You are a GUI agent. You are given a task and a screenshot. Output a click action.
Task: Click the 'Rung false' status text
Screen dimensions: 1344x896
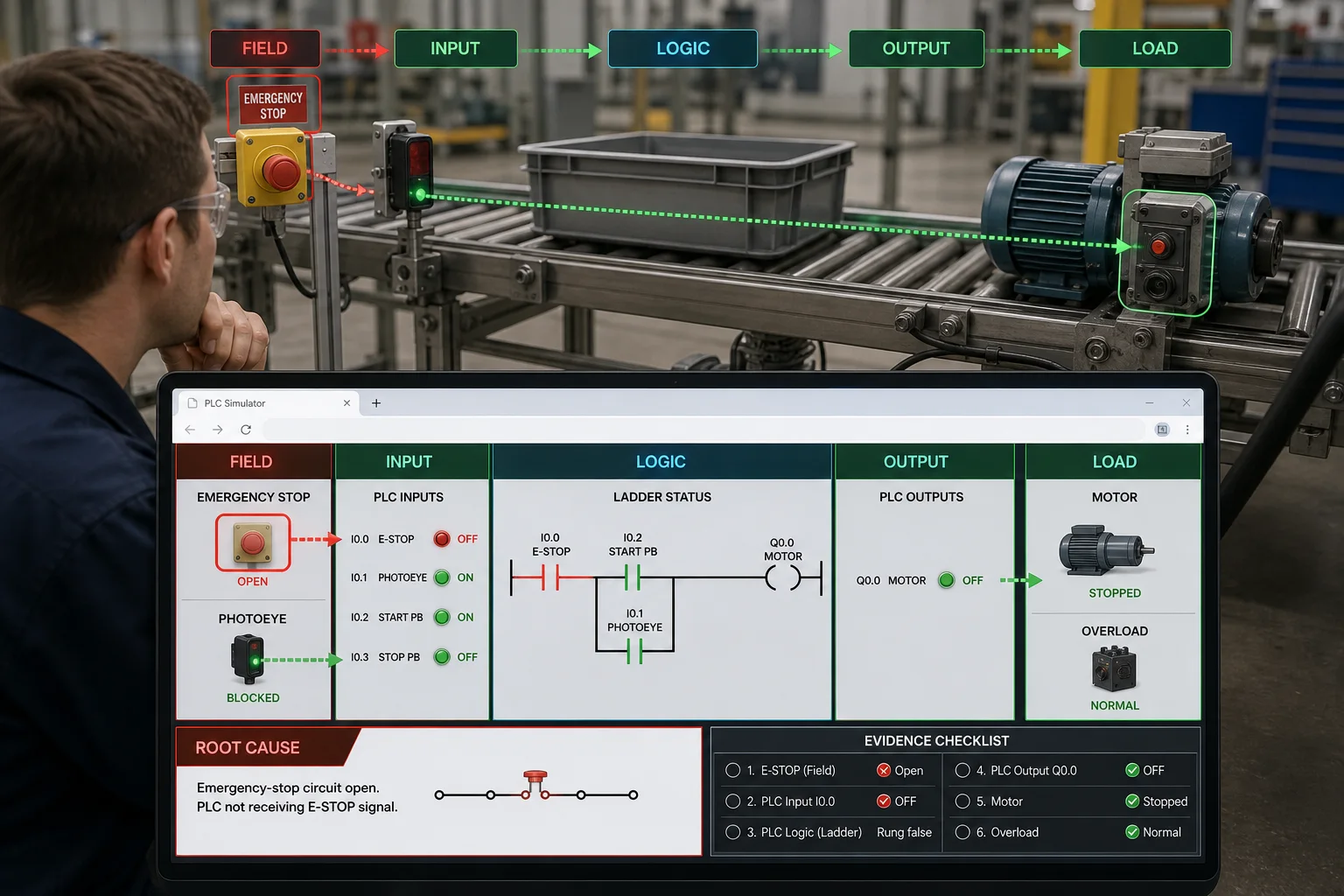(904, 833)
